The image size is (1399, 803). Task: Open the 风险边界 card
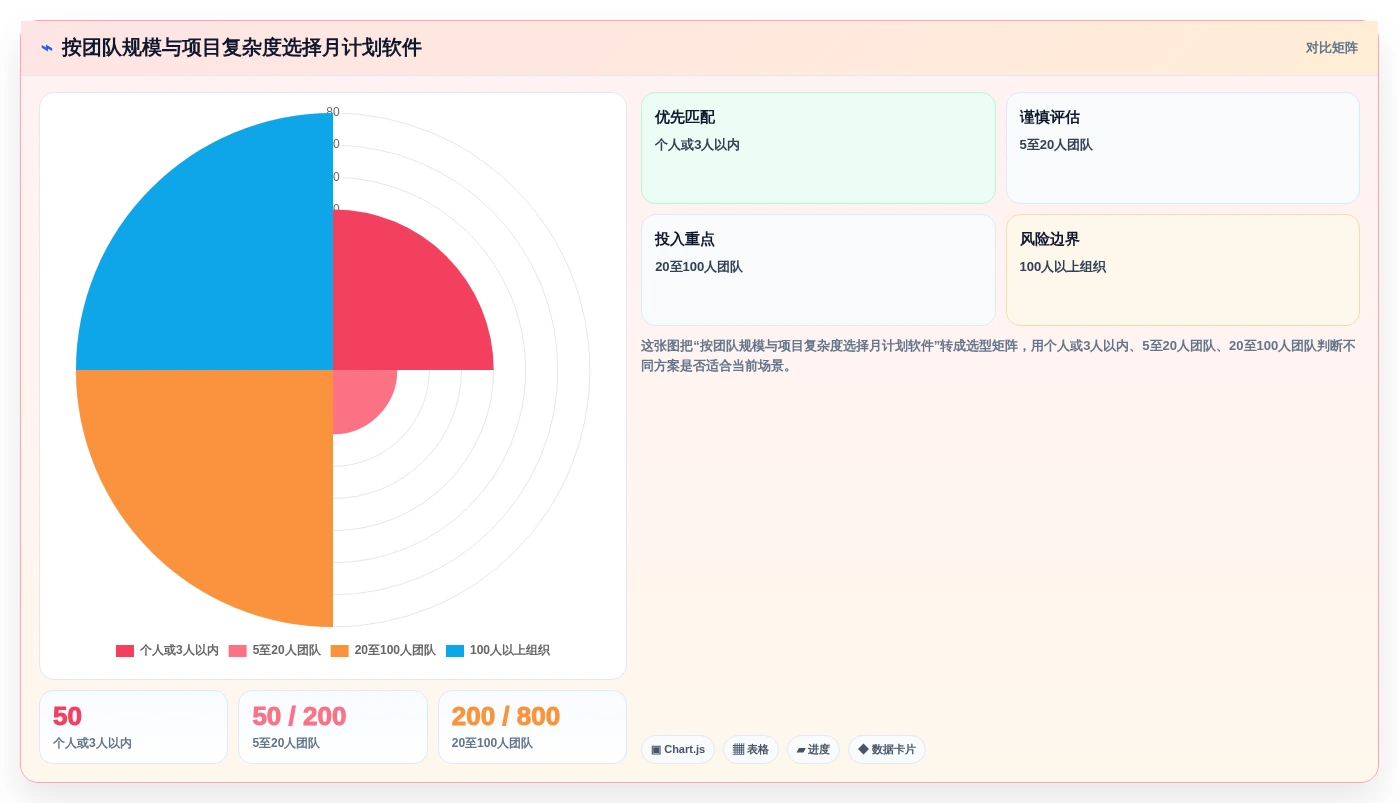1183,270
